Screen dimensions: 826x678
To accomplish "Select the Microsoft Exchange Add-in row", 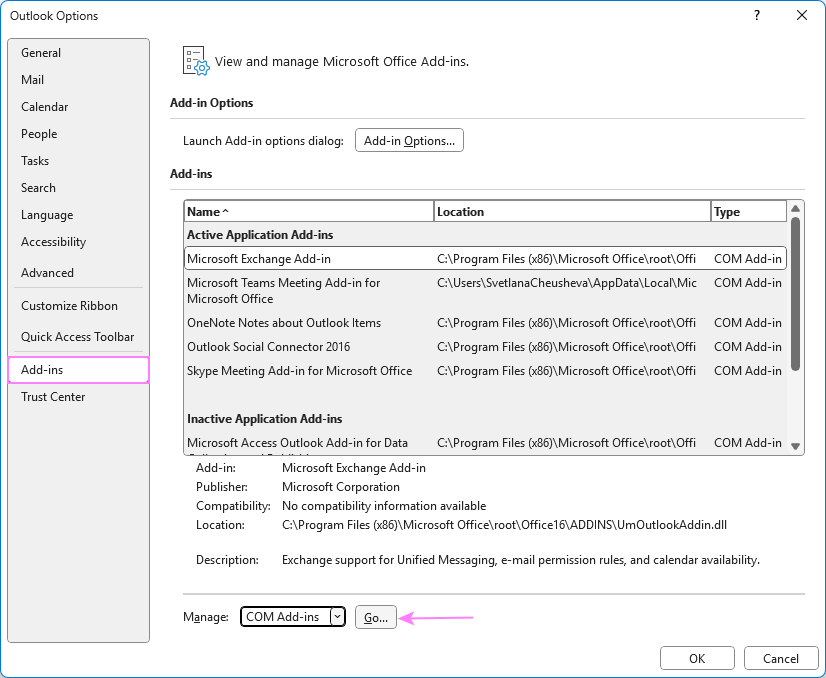I will 486,259.
